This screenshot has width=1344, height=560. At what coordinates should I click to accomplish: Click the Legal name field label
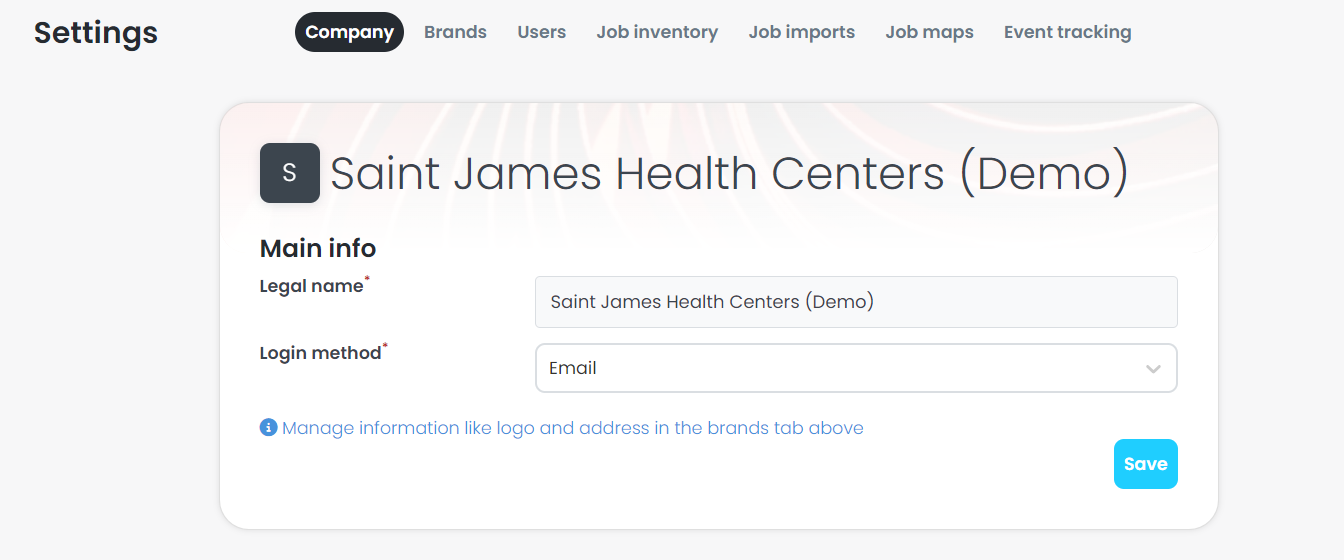311,286
